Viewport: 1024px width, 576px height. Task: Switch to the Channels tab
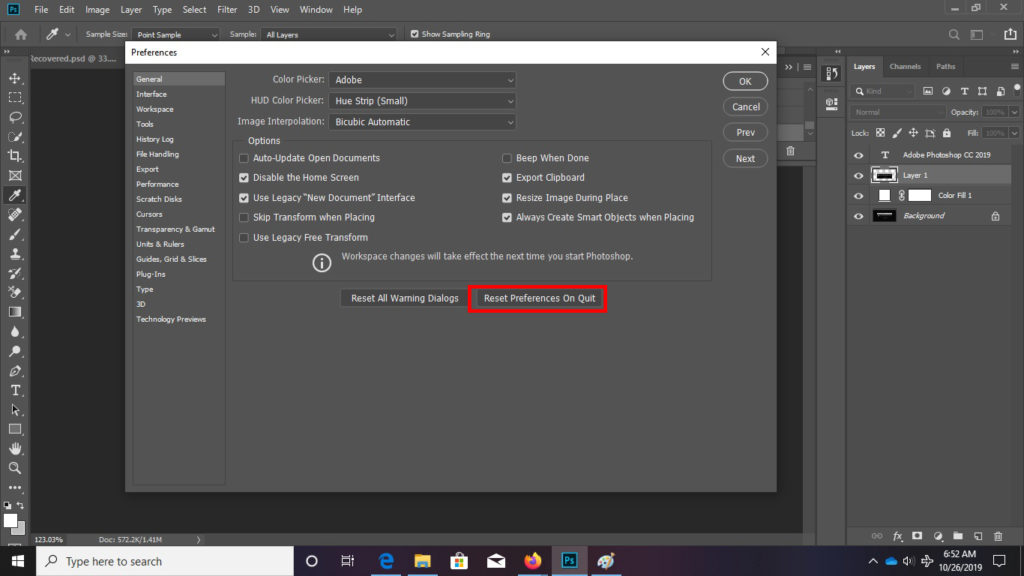[x=905, y=67]
